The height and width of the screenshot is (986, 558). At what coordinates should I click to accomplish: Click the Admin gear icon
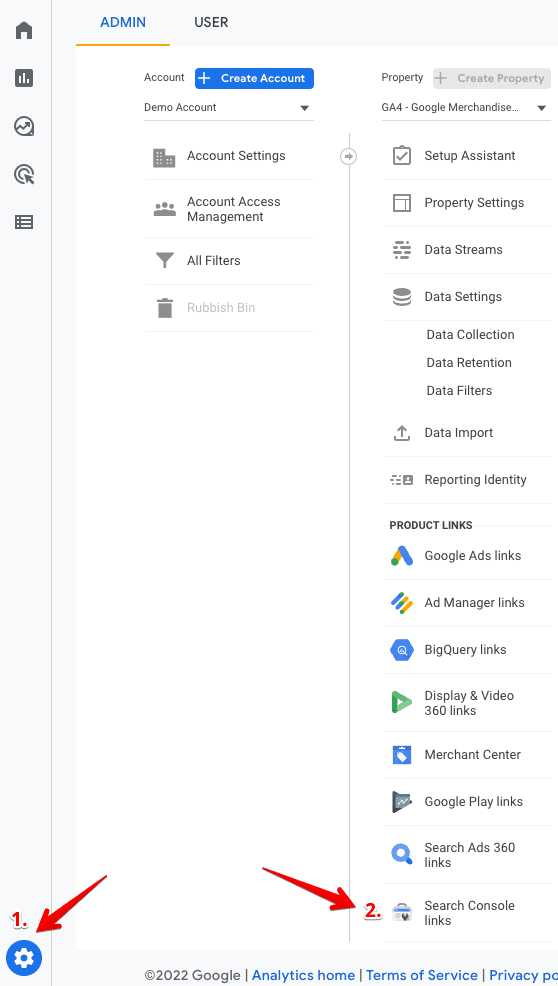pos(24,958)
